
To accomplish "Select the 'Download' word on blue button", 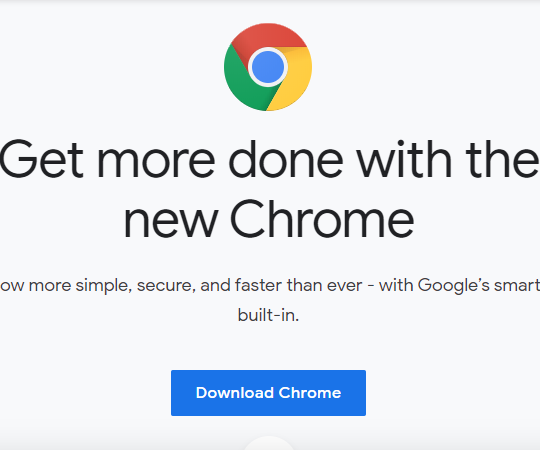I will click(x=235, y=393).
